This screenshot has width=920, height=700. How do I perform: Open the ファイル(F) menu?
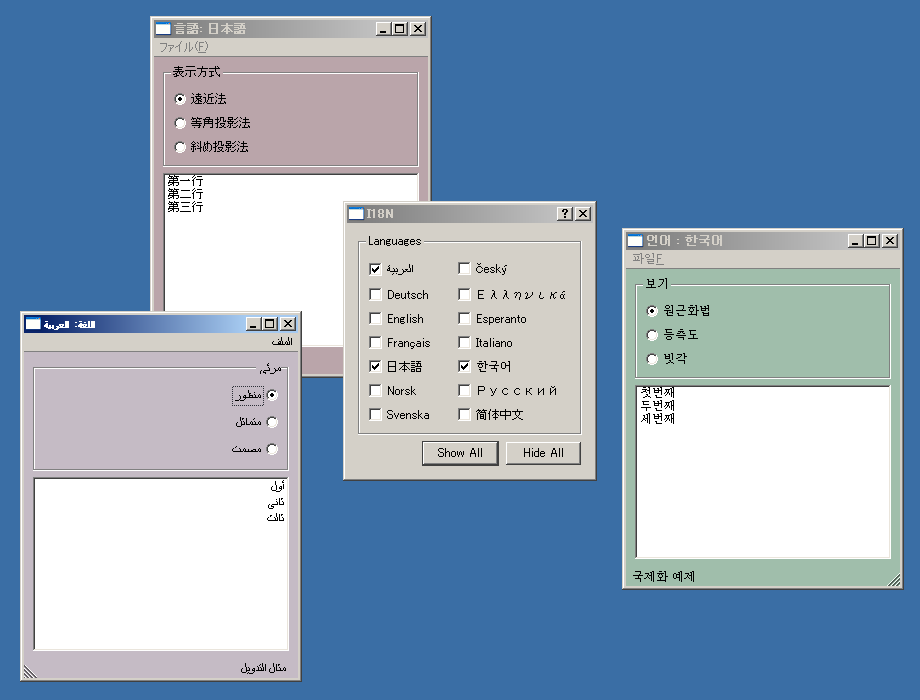tap(184, 47)
